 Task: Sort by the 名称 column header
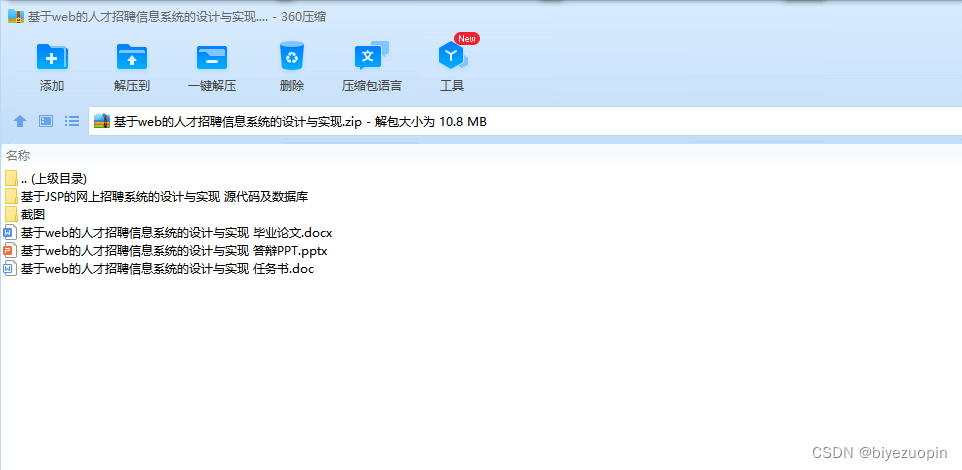point(18,155)
